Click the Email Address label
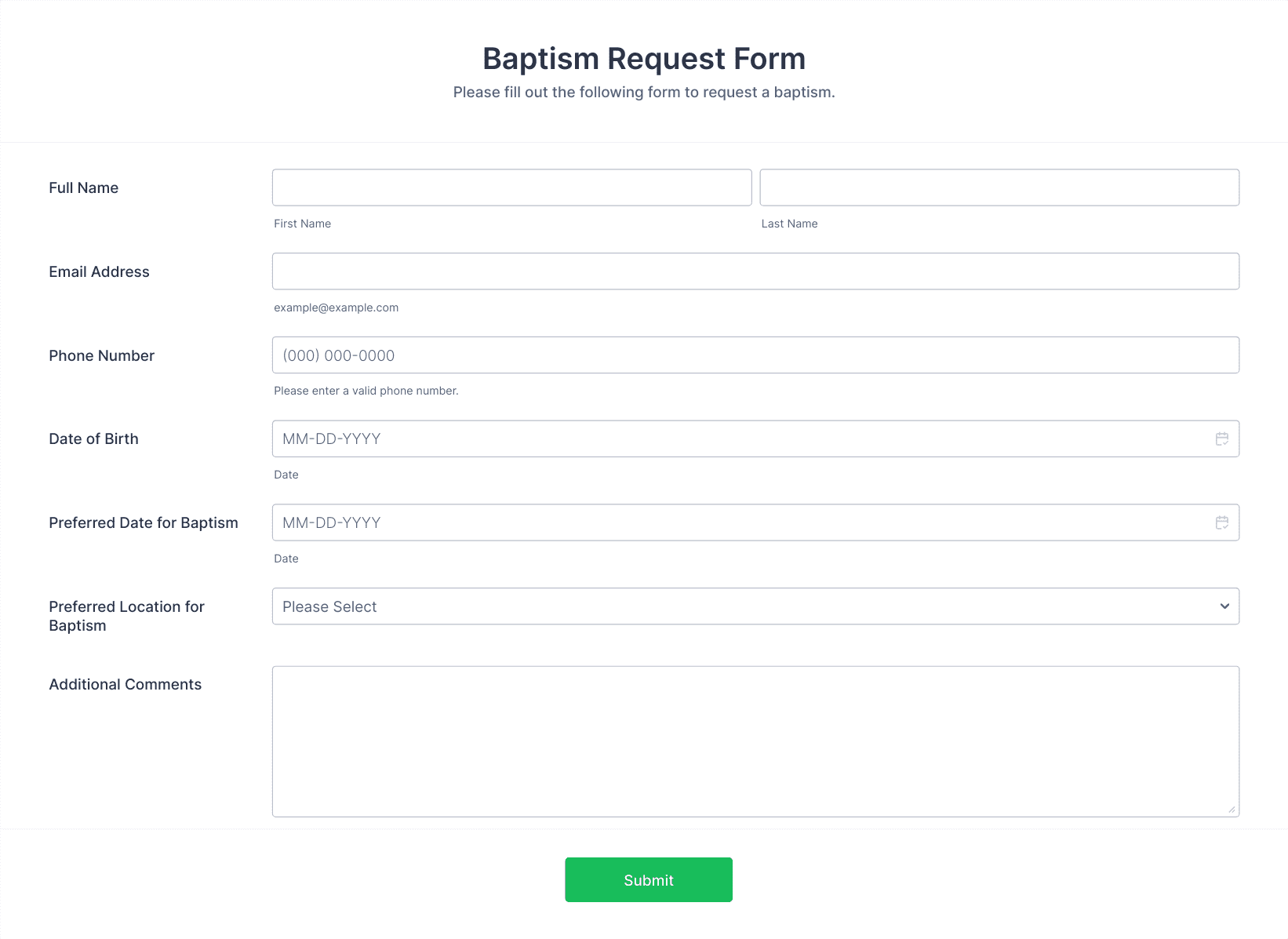Image resolution: width=1288 pixels, height=939 pixels. click(99, 271)
